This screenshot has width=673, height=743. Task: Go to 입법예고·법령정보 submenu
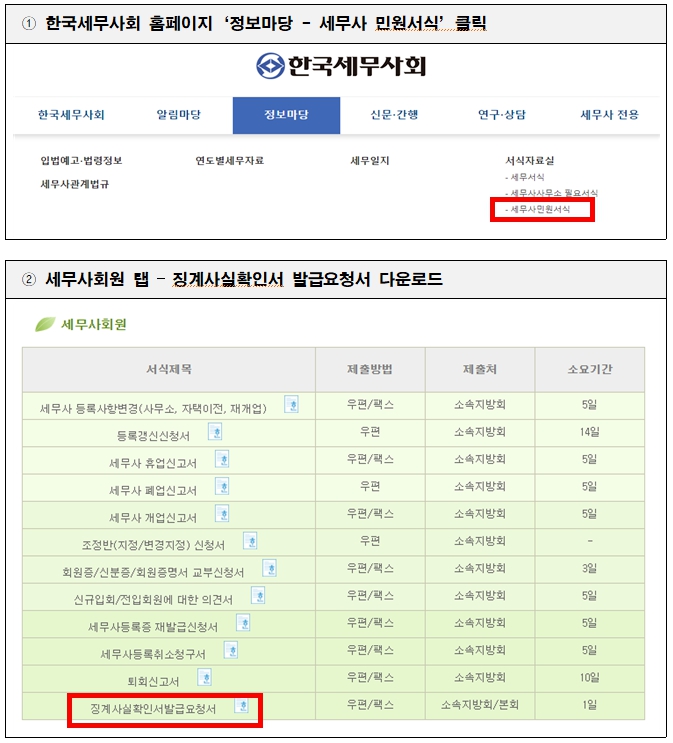pos(82,161)
